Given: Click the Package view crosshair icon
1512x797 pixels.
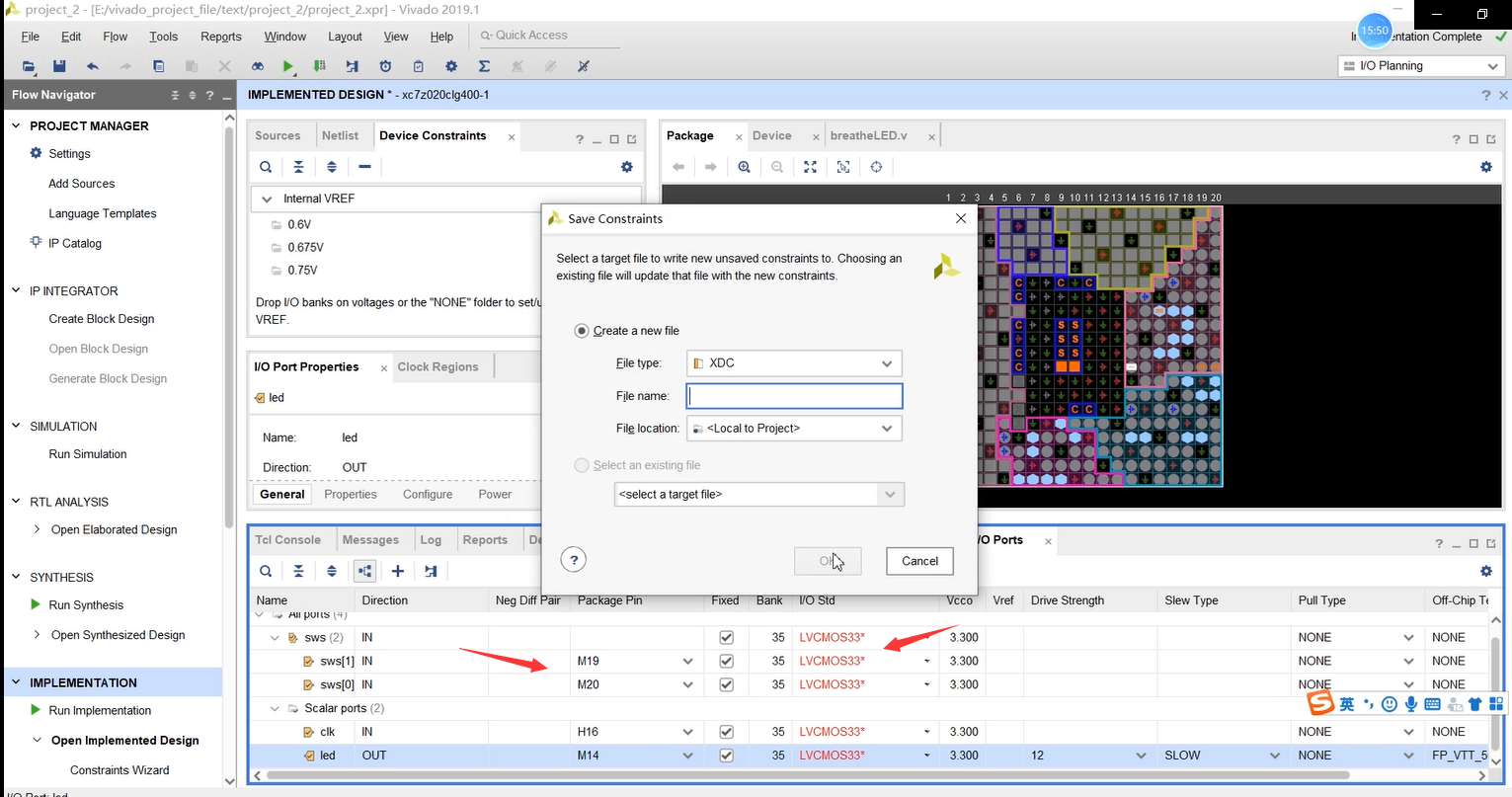Looking at the screenshot, I should point(876,167).
